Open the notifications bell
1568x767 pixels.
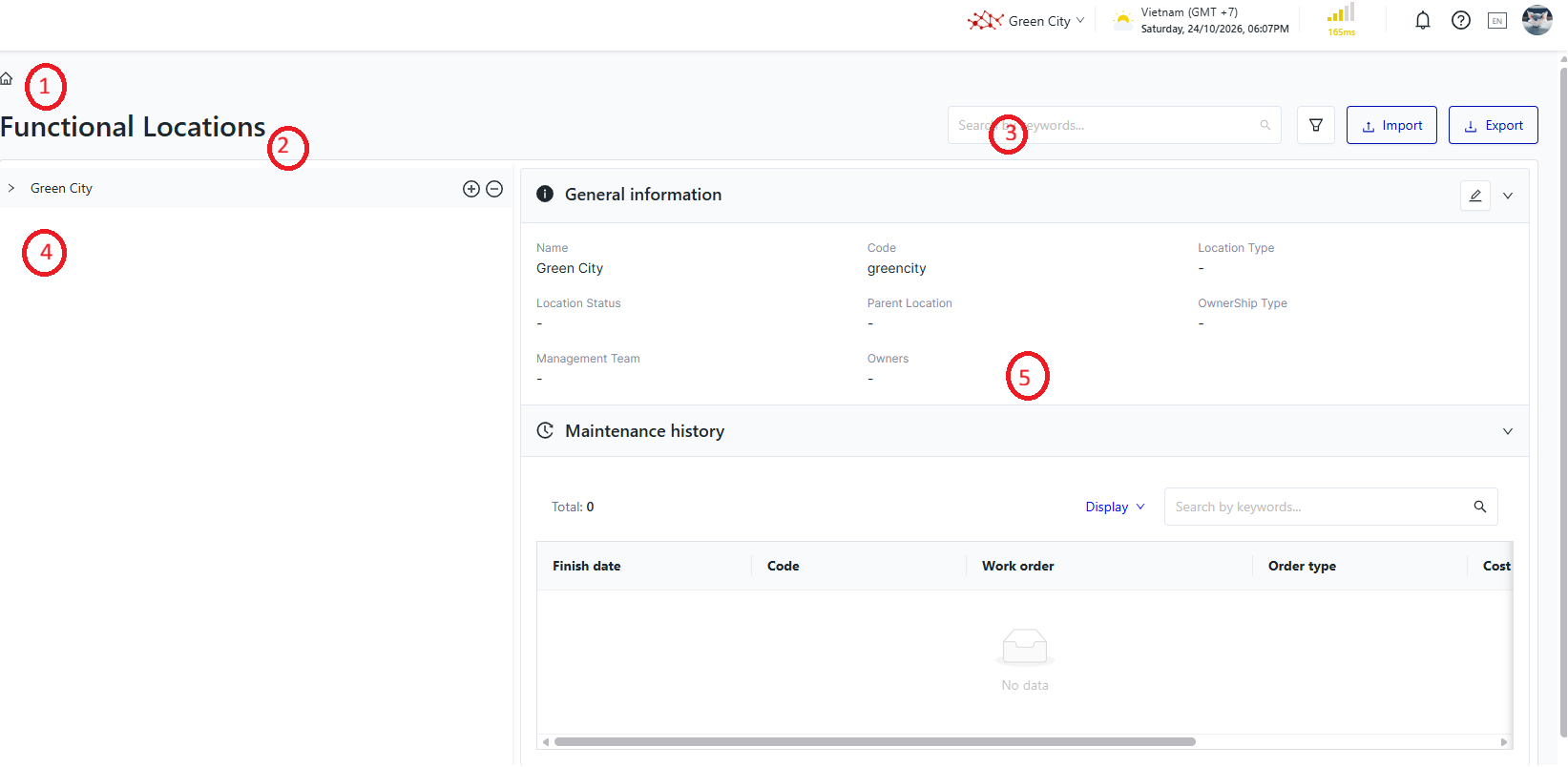pyautogui.click(x=1422, y=20)
